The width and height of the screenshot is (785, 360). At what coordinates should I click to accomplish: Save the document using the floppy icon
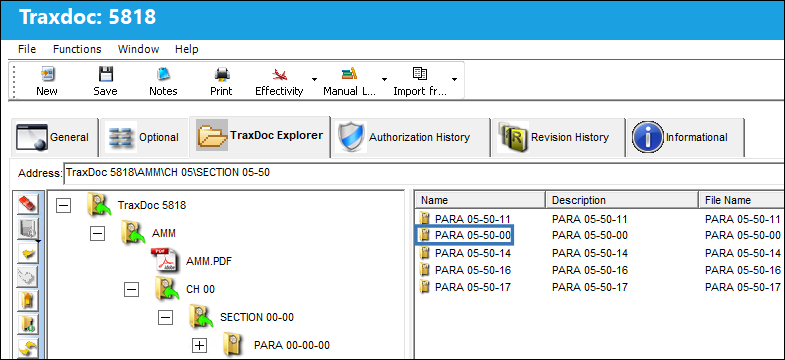[x=106, y=75]
